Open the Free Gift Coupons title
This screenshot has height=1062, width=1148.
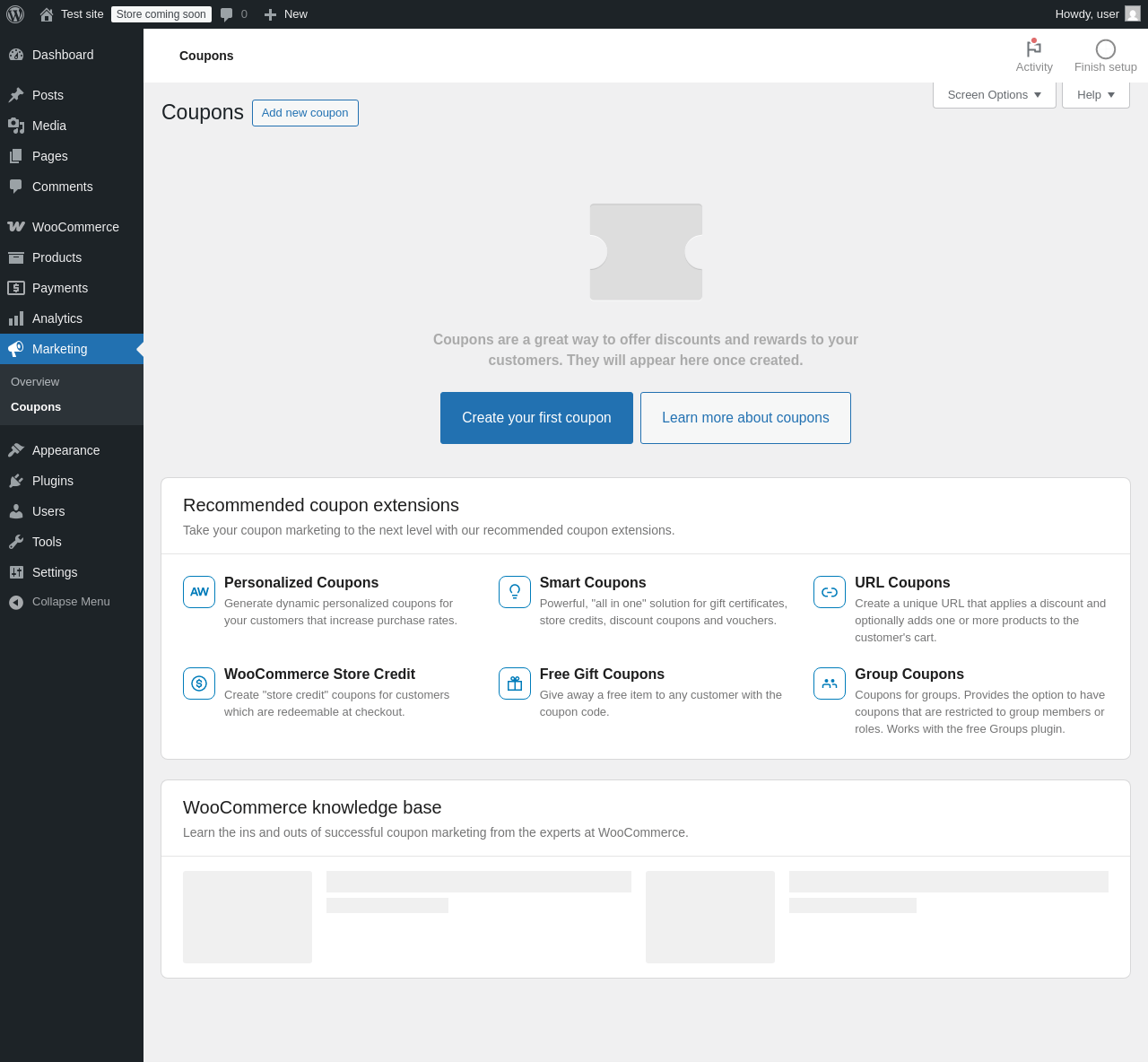(602, 675)
